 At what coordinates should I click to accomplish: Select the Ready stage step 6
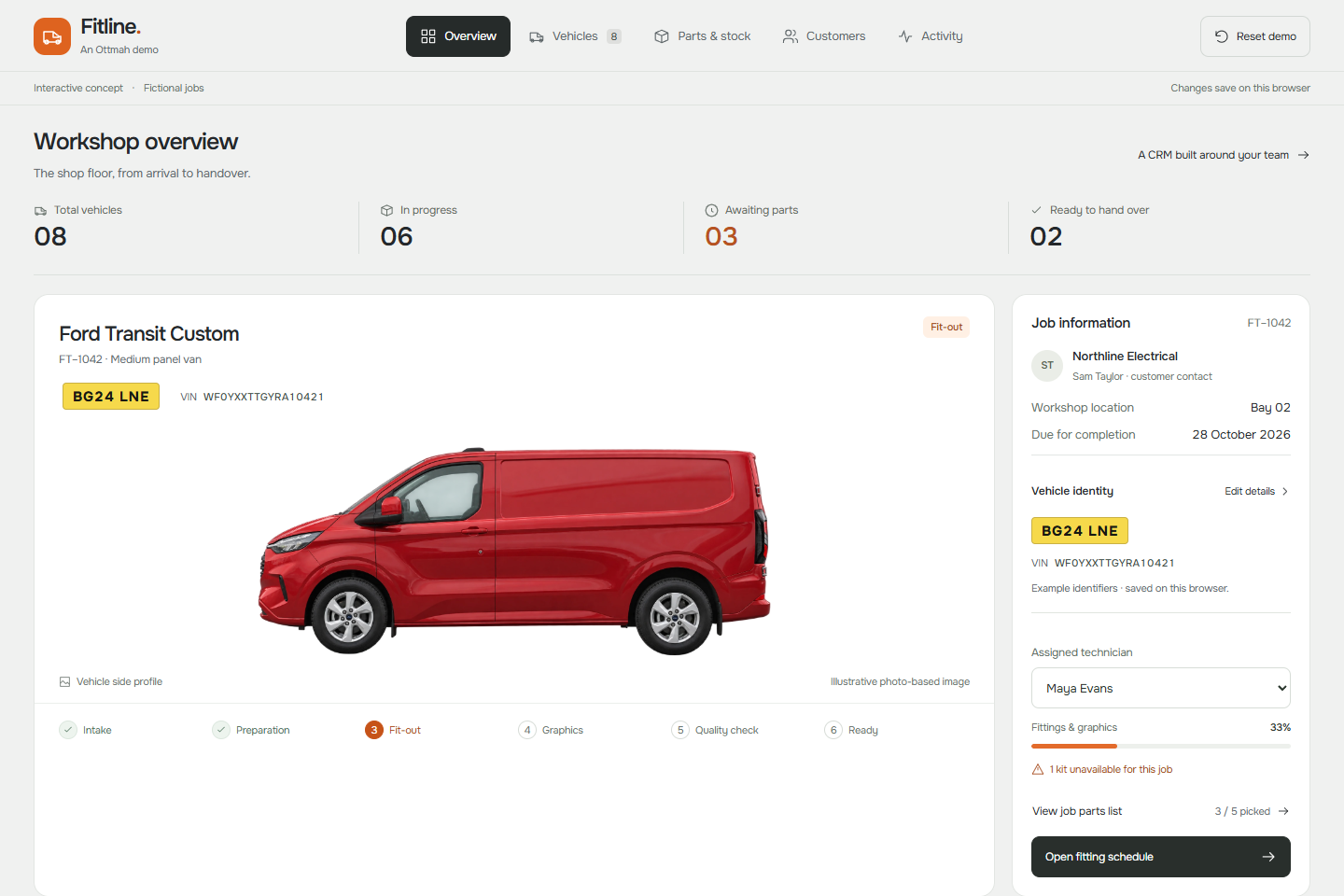pos(851,730)
